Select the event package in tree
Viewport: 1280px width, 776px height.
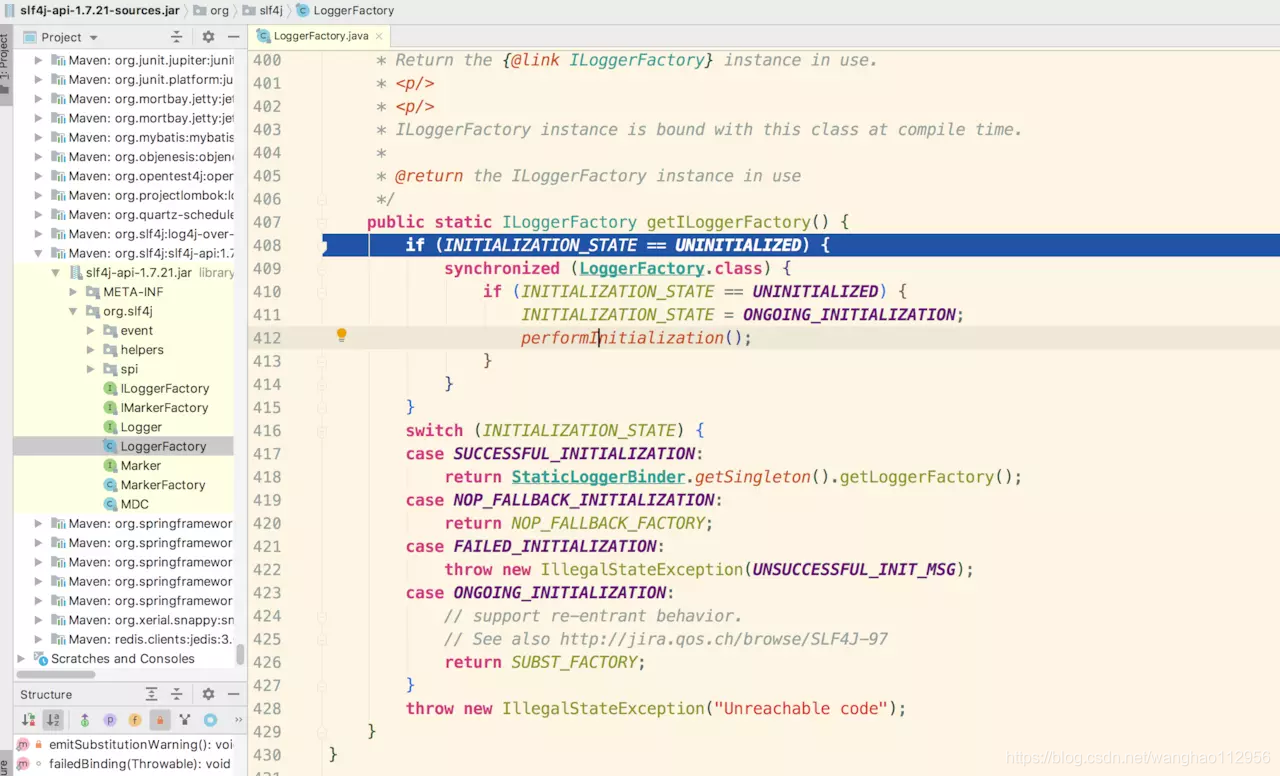[x=137, y=331]
